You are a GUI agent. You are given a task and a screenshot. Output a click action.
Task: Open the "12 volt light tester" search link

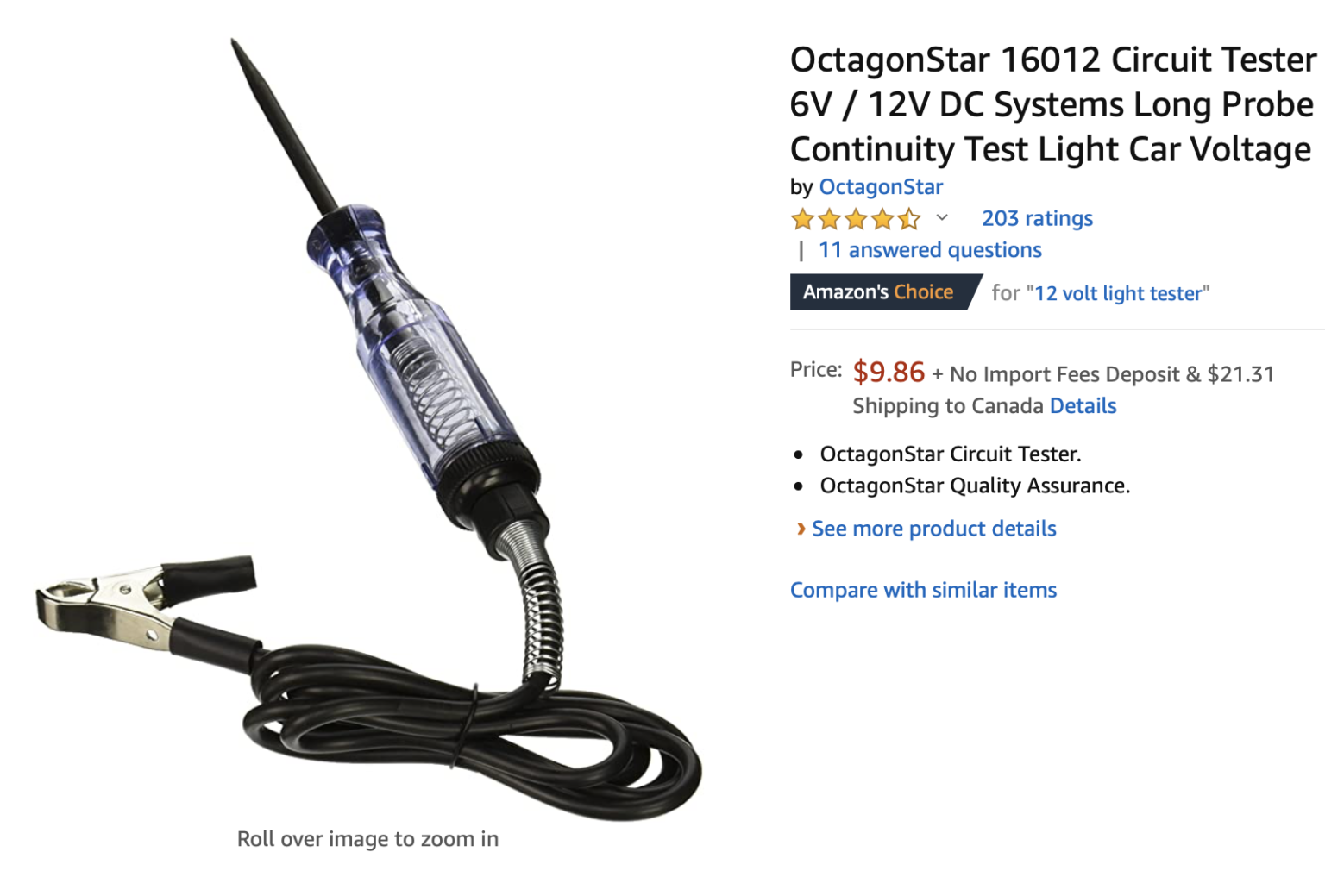coord(1118,293)
